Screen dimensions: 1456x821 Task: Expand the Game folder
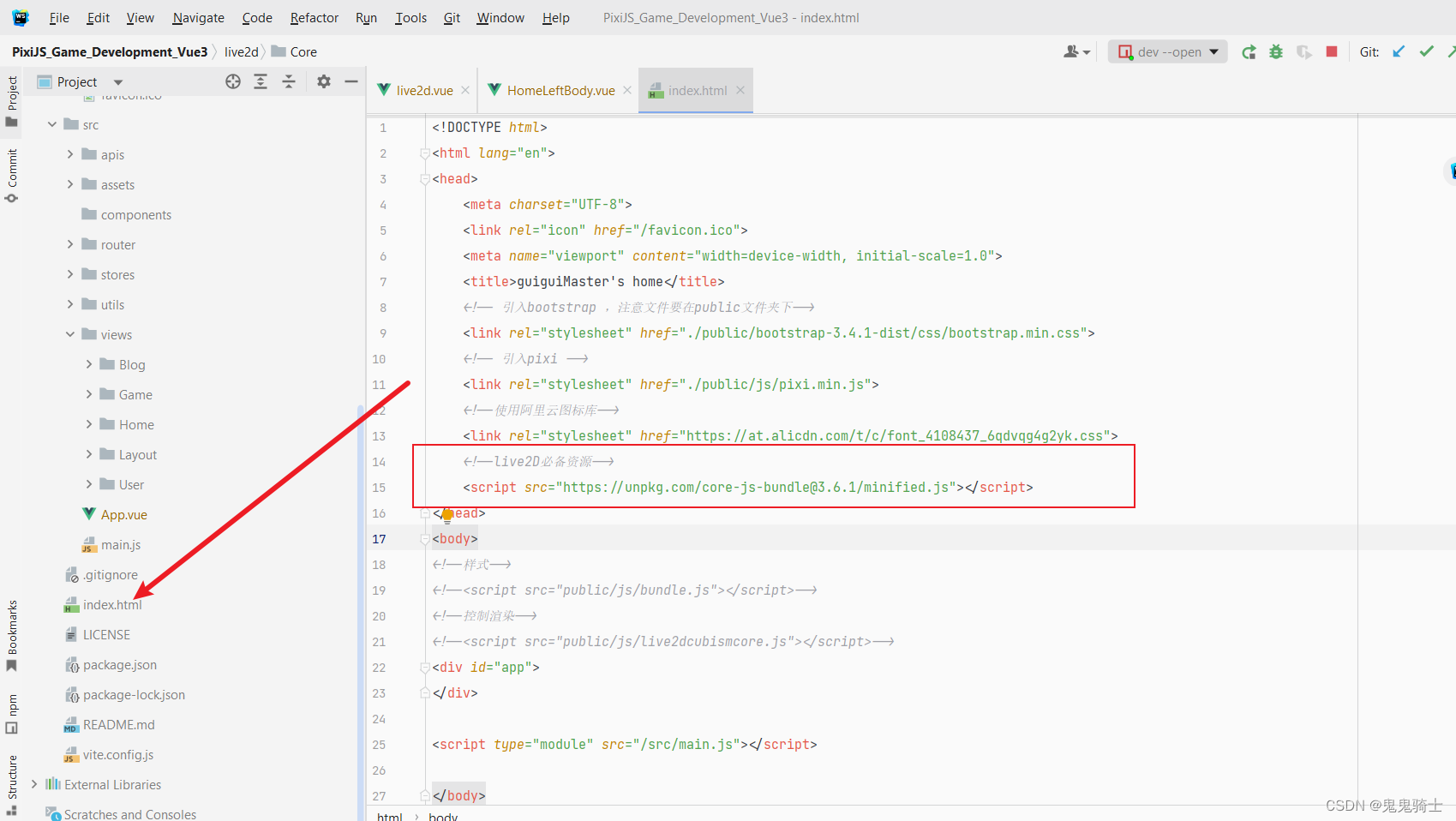point(89,394)
